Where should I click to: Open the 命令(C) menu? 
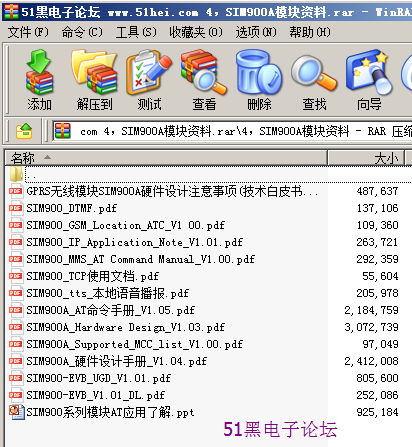click(82, 32)
